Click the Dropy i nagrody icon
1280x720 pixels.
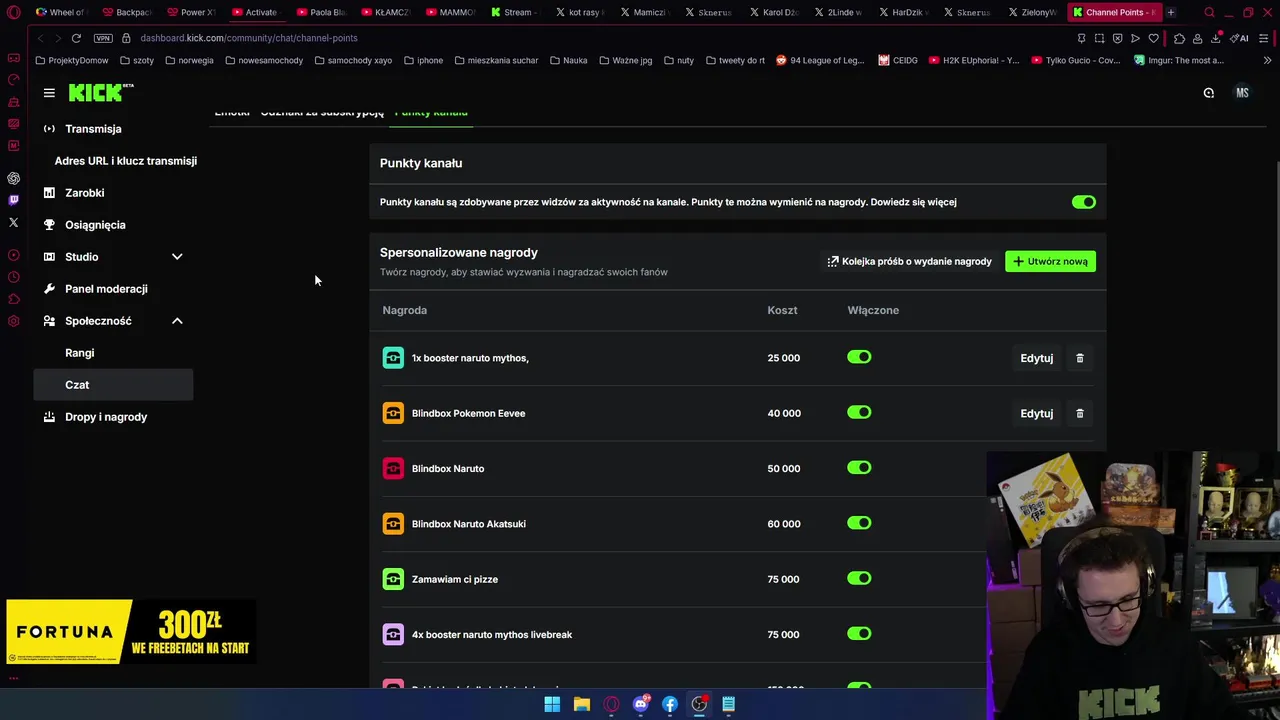(49, 417)
